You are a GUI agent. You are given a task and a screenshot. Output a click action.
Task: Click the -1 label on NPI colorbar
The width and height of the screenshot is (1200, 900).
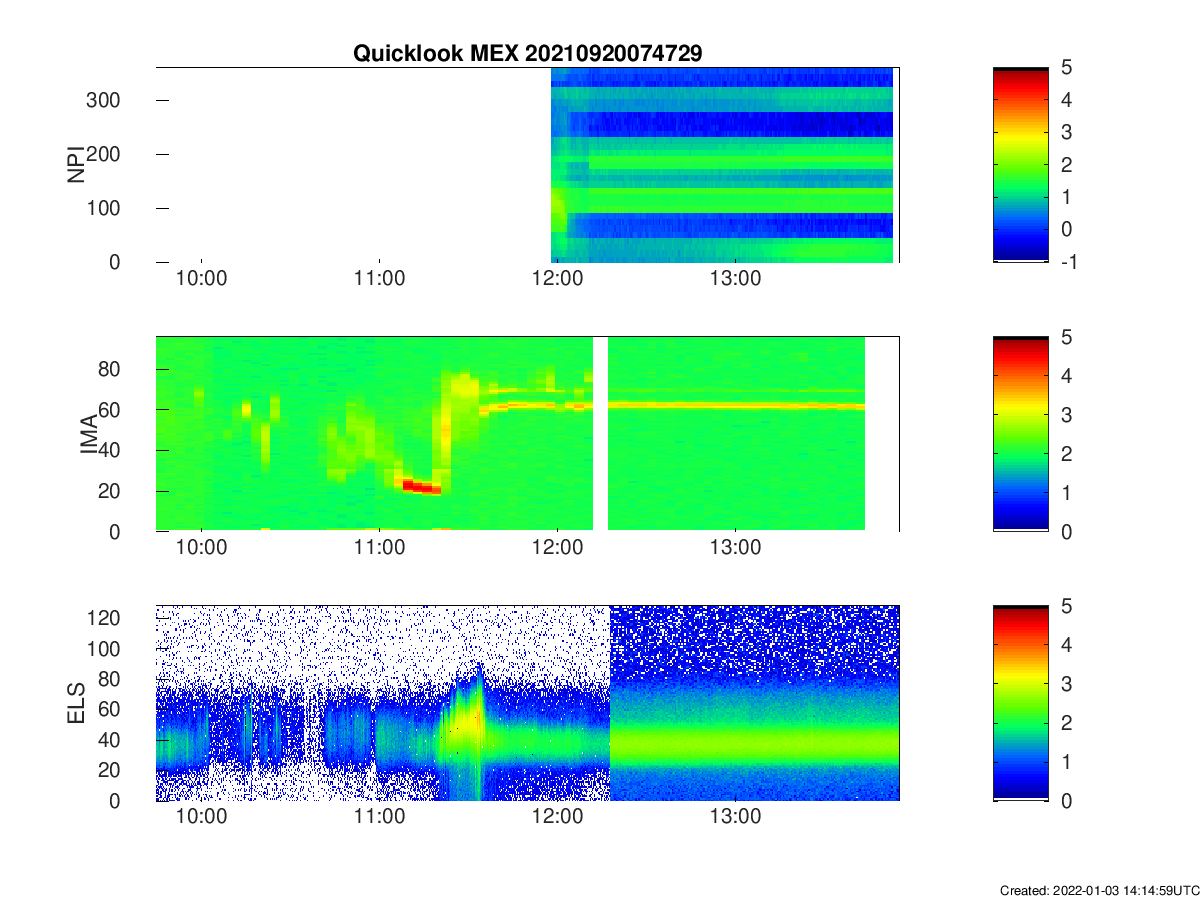click(1068, 262)
